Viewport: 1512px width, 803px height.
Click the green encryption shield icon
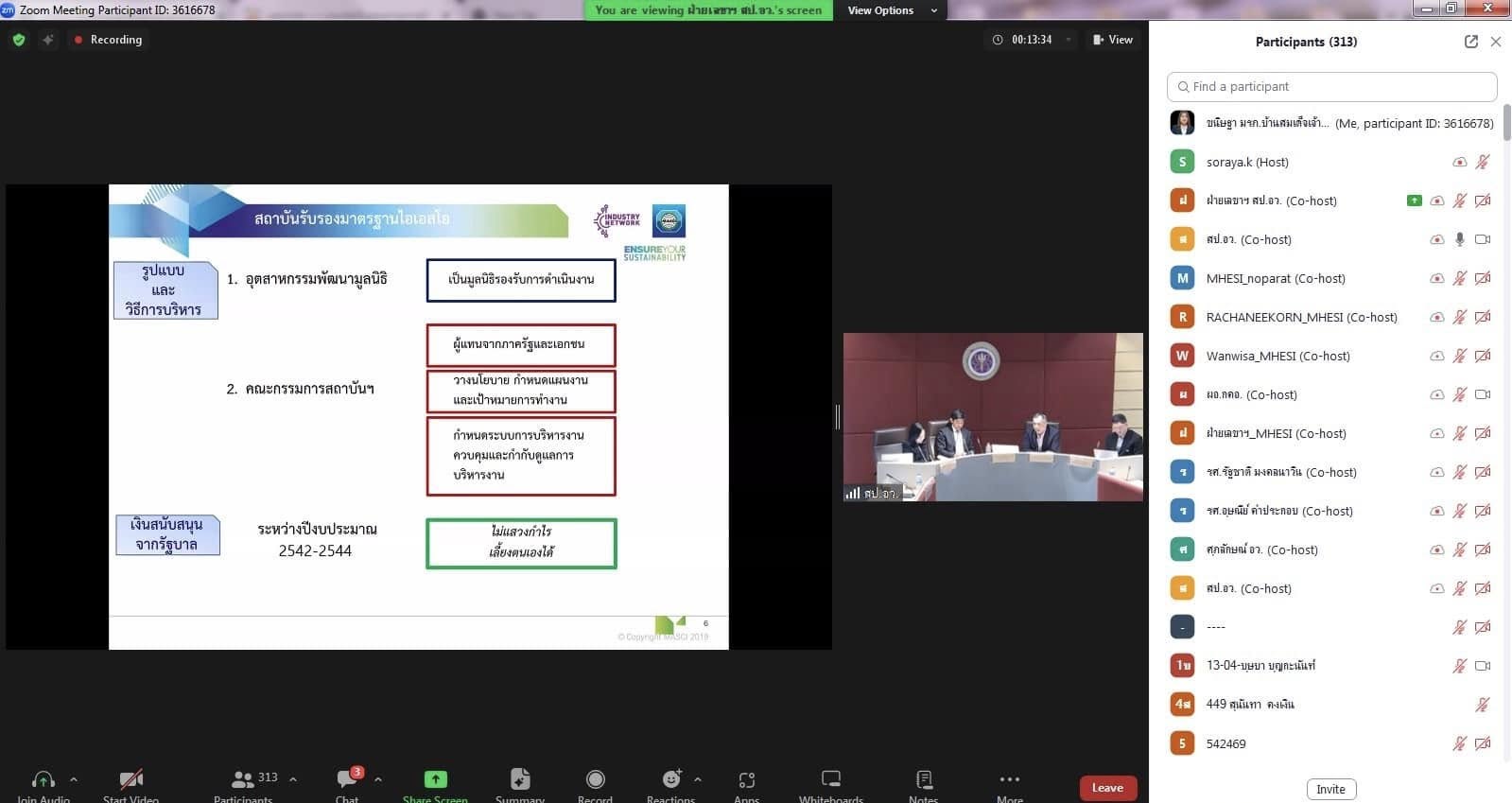(x=19, y=40)
